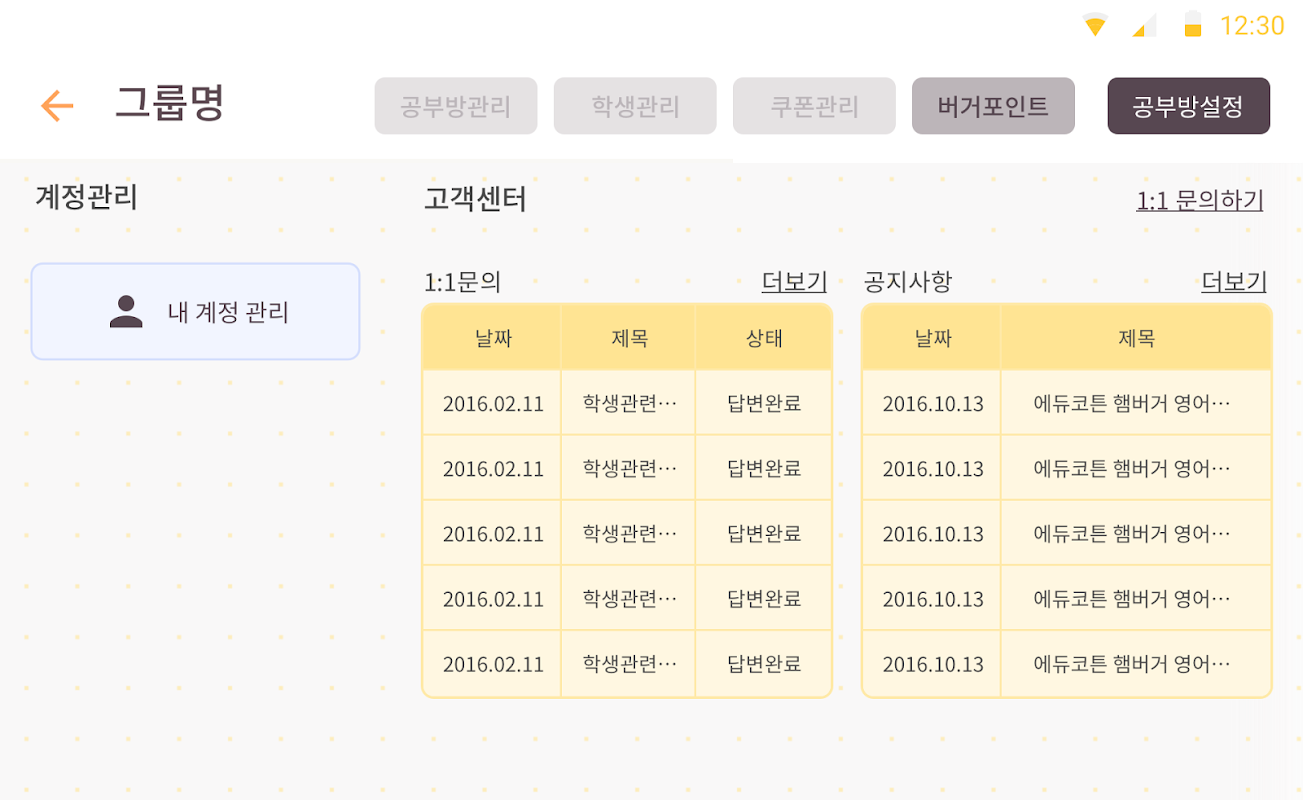Screen dimensions: 1303x800
Task: Open the first 학생관련 inquiry row
Action: tap(629, 403)
